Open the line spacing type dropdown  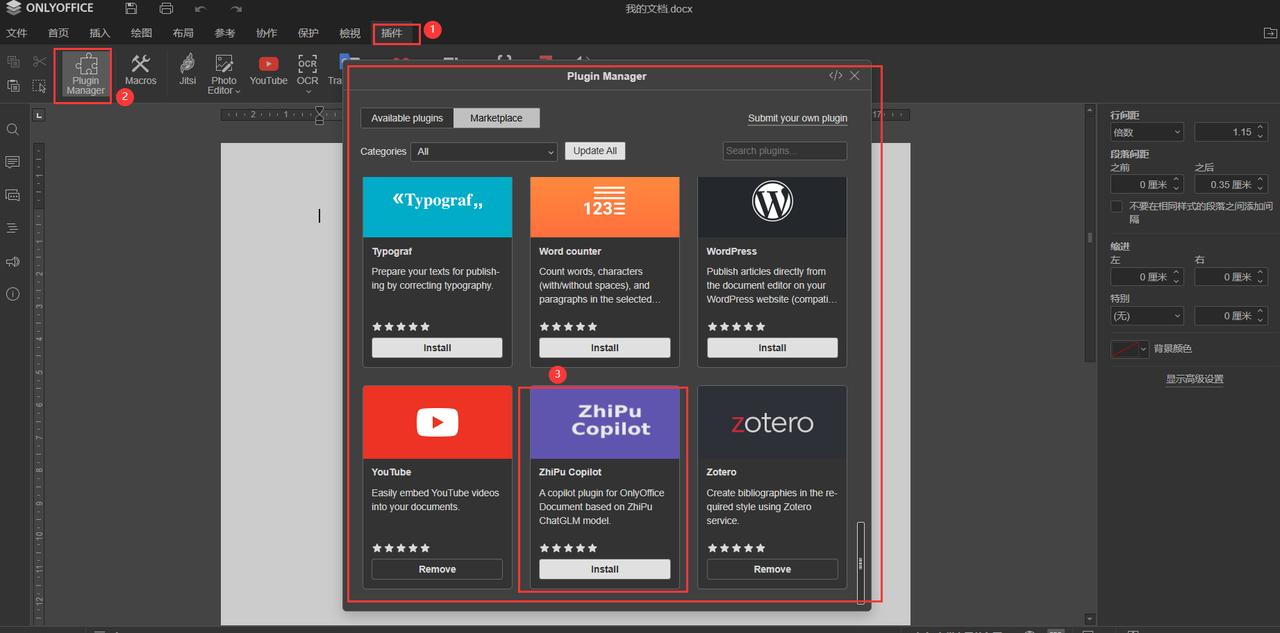pyautogui.click(x=1147, y=132)
